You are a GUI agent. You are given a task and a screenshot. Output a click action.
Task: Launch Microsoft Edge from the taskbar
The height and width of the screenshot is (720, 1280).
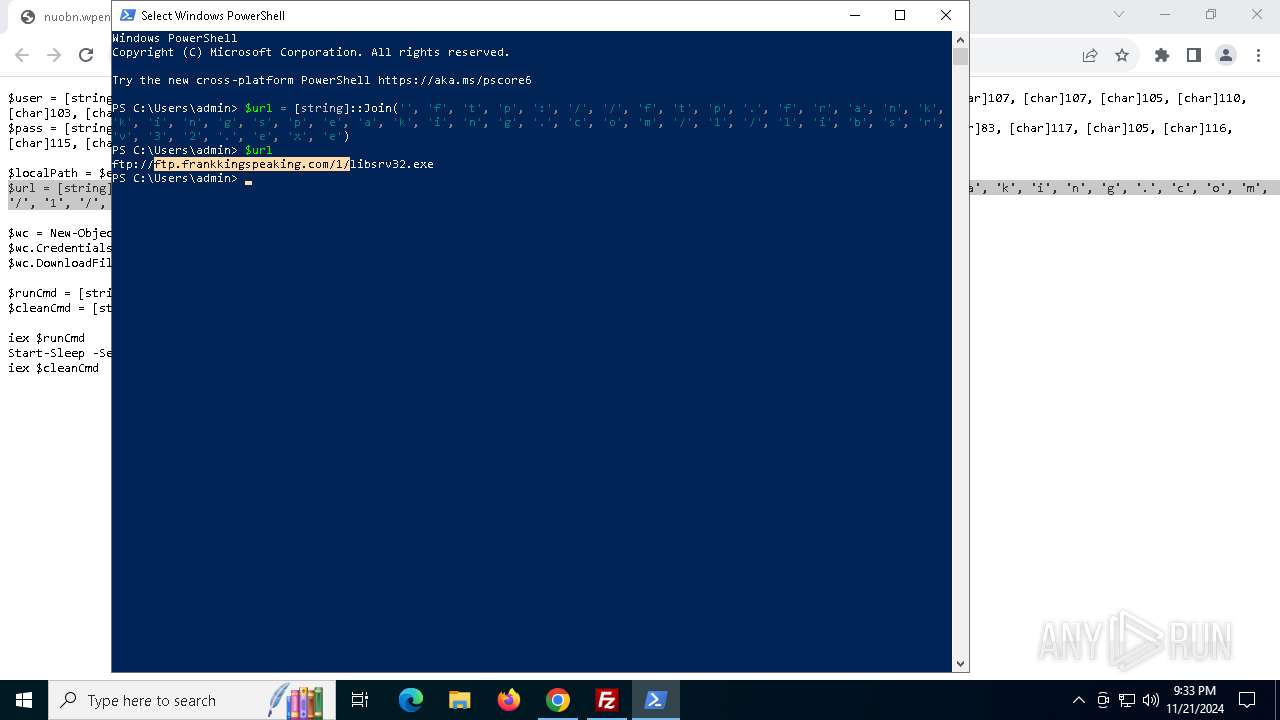coord(411,700)
